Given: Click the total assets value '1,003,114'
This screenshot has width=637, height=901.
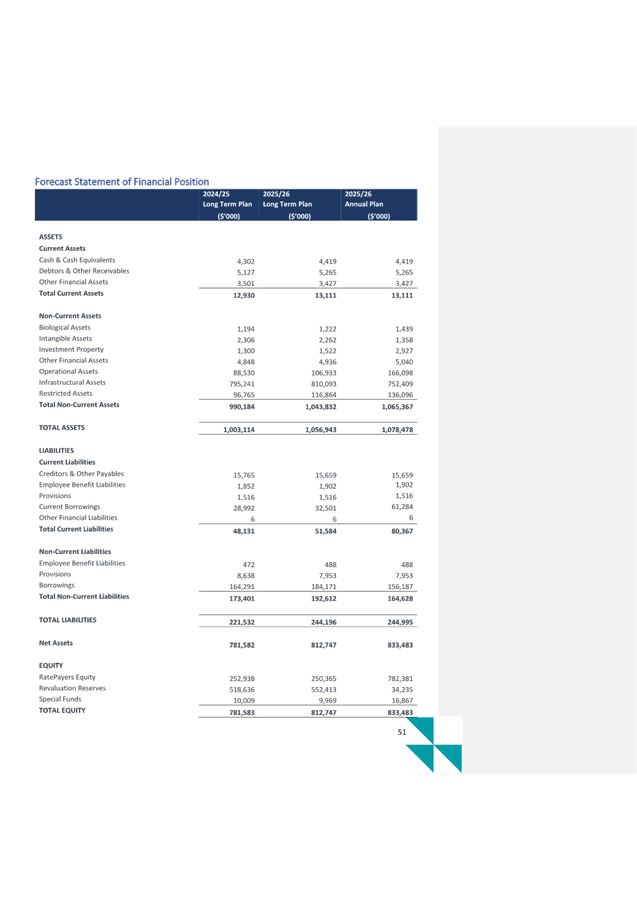Looking at the screenshot, I should click(240, 430).
